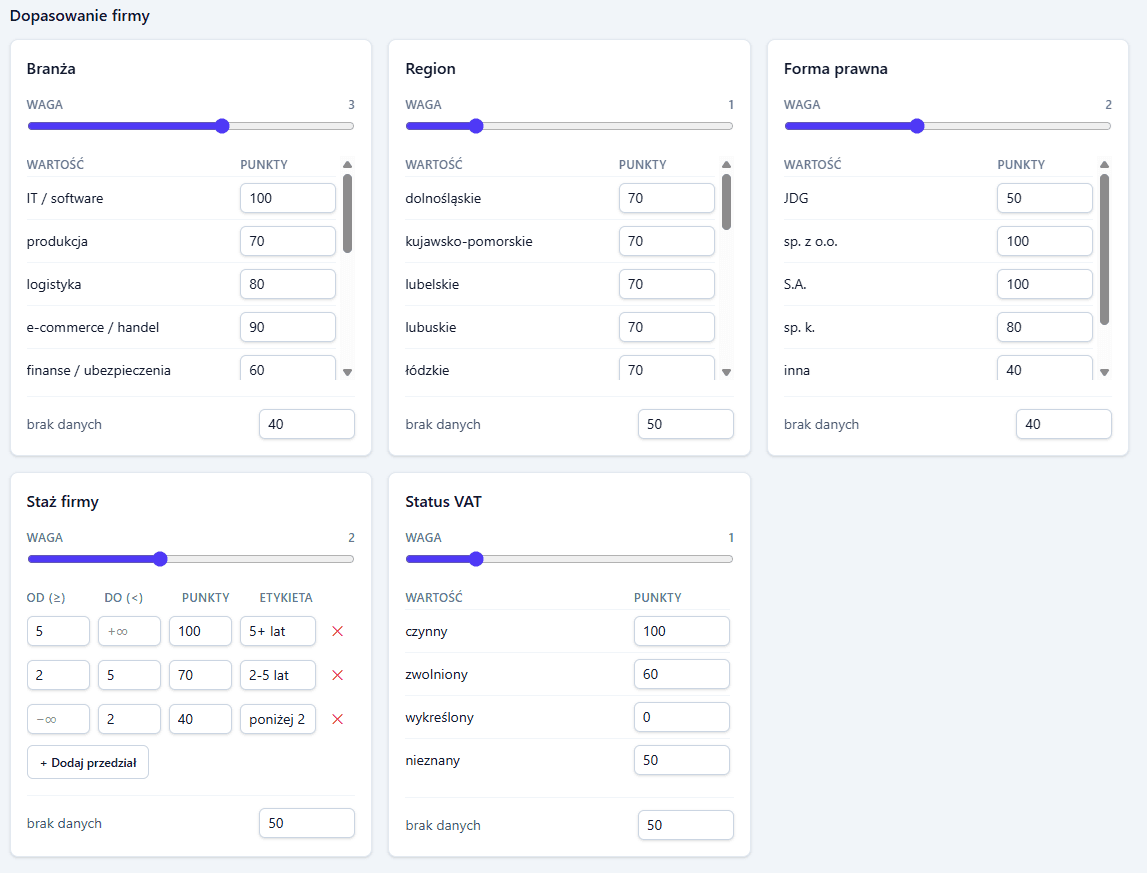Edit nieznany VAT status points
The height and width of the screenshot is (873, 1147).
pyautogui.click(x=682, y=760)
